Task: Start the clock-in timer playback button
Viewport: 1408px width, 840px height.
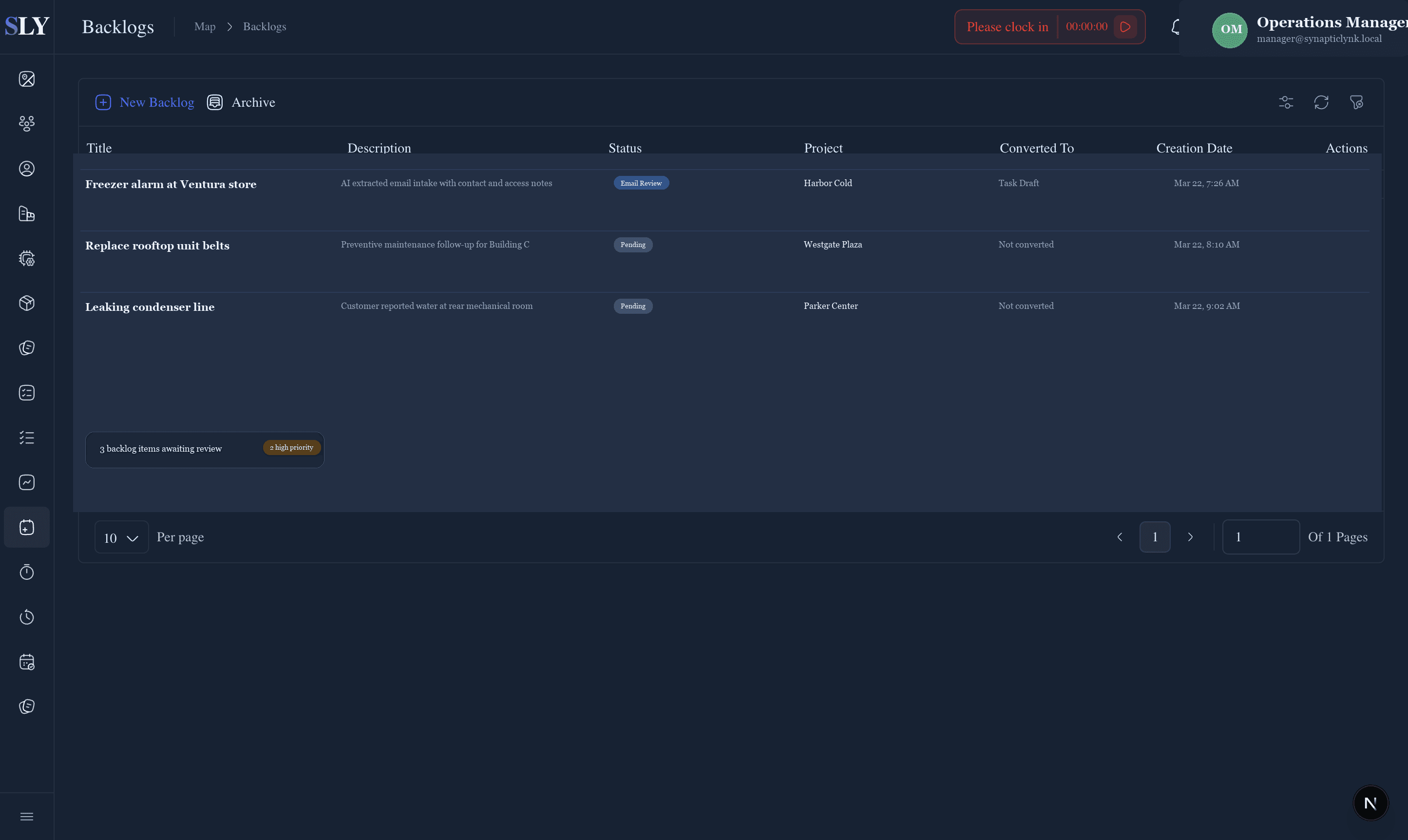Action: pyautogui.click(x=1125, y=27)
